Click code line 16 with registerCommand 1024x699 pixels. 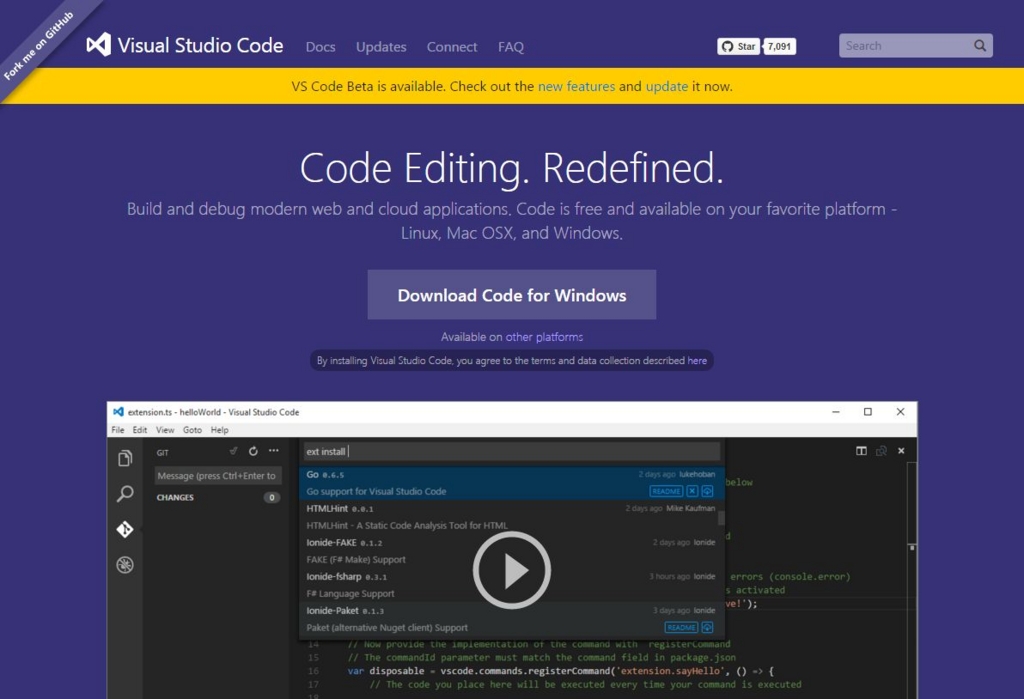(x=560, y=671)
